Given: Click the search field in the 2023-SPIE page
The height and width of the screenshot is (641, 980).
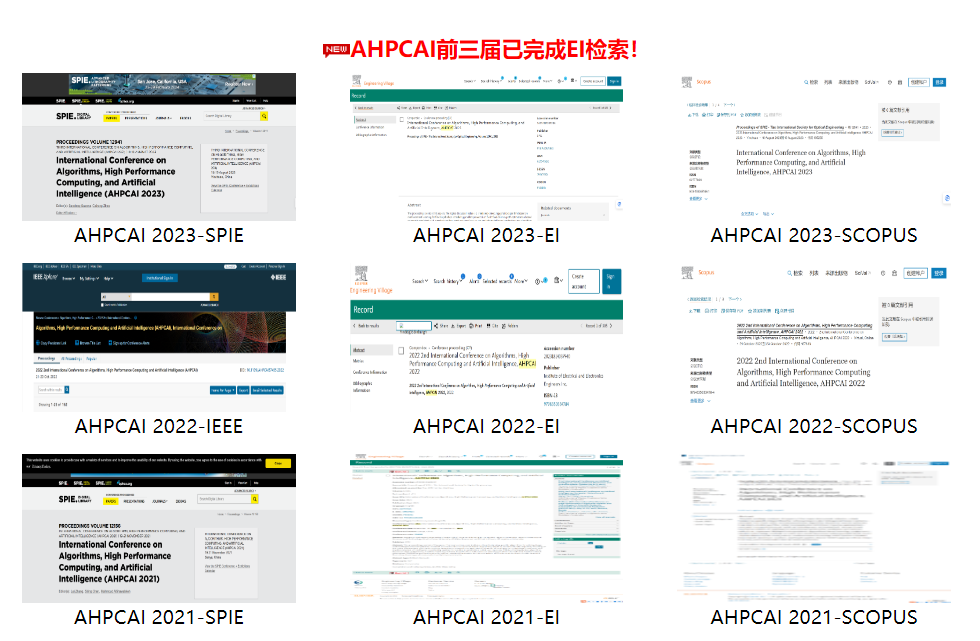Looking at the screenshot, I should click(232, 116).
